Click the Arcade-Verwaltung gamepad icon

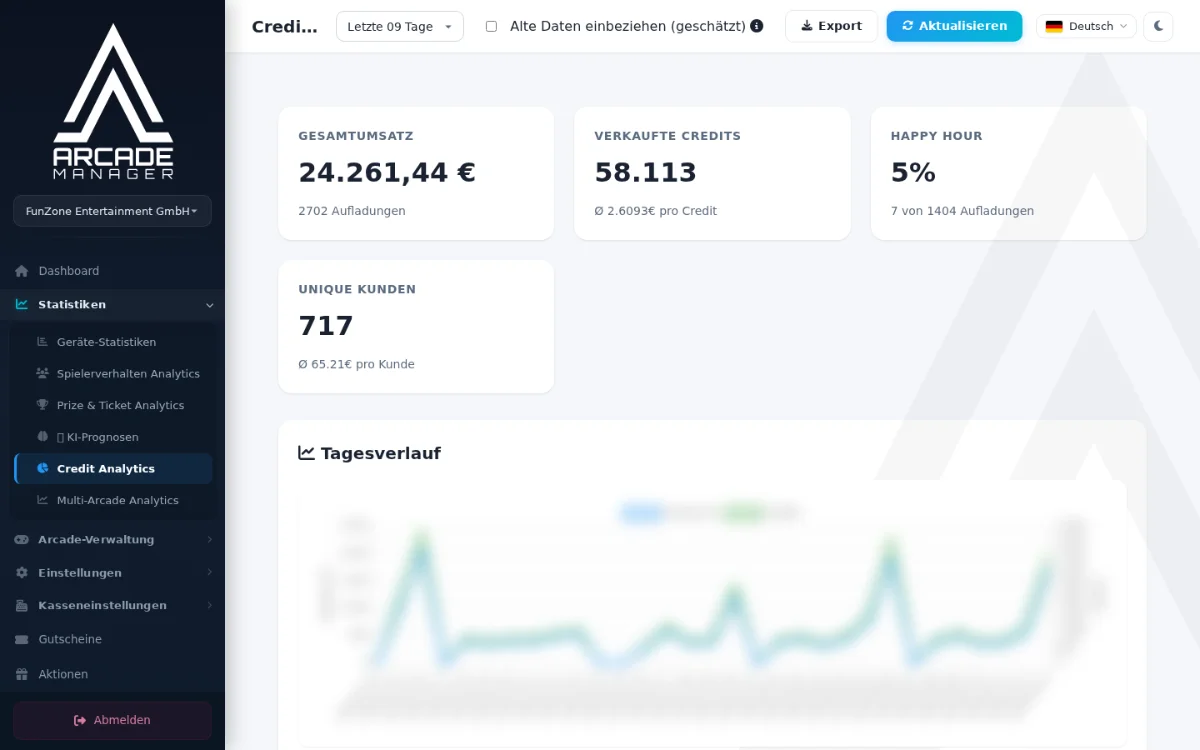click(x=22, y=540)
